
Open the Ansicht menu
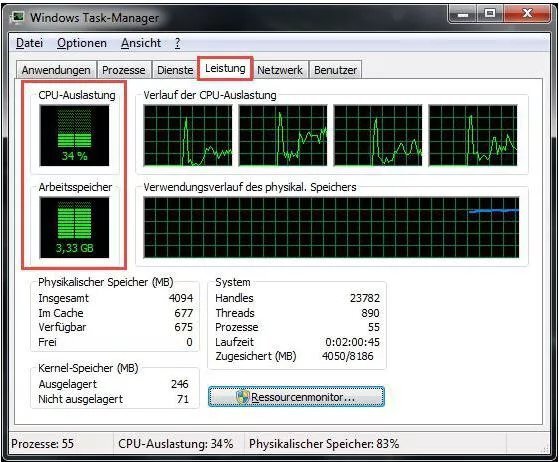pos(141,43)
